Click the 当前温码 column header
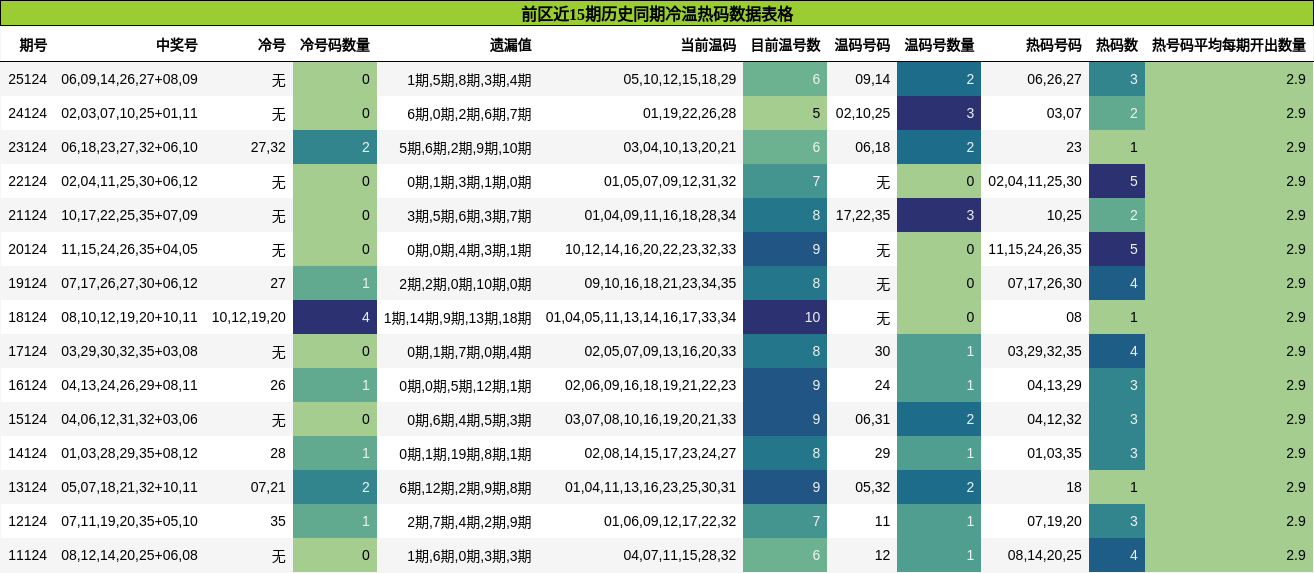Screen dimensions: 1314x573 tap(708, 45)
